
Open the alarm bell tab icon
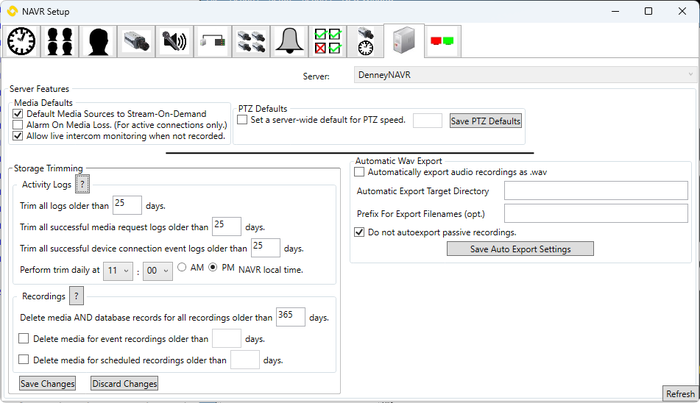pyautogui.click(x=289, y=41)
